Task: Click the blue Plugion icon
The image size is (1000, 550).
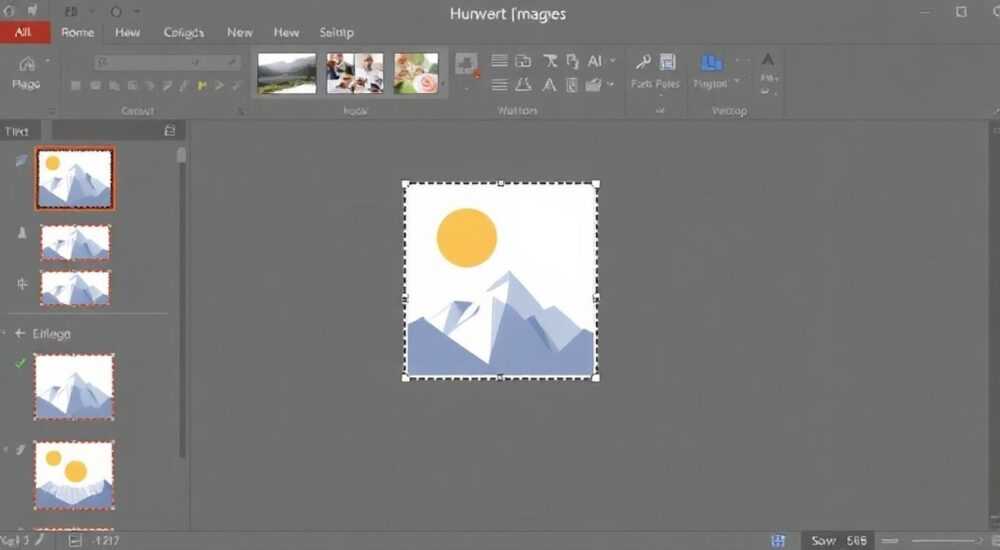Action: [x=711, y=63]
